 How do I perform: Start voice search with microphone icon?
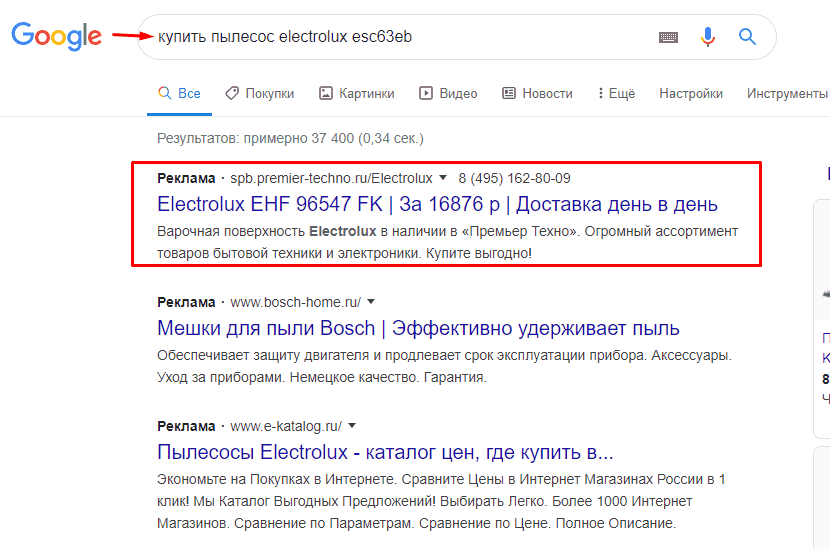pyautogui.click(x=708, y=37)
